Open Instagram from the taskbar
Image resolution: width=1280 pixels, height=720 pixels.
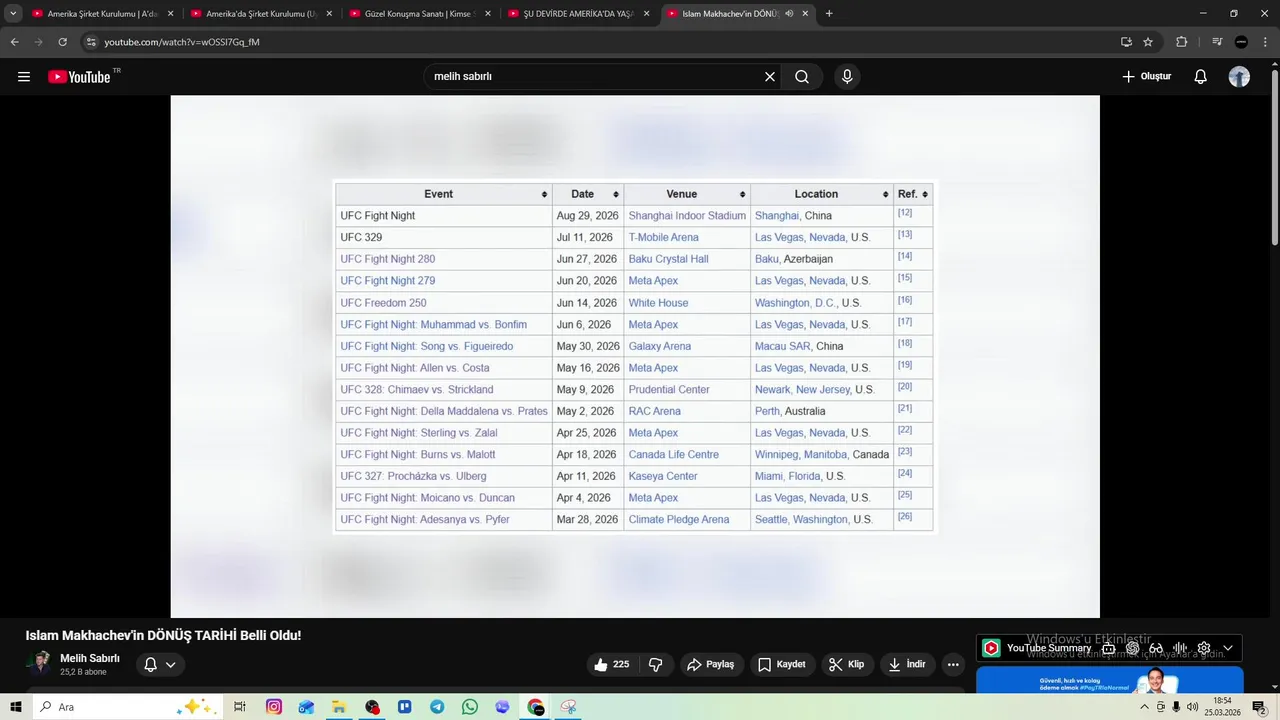(274, 707)
